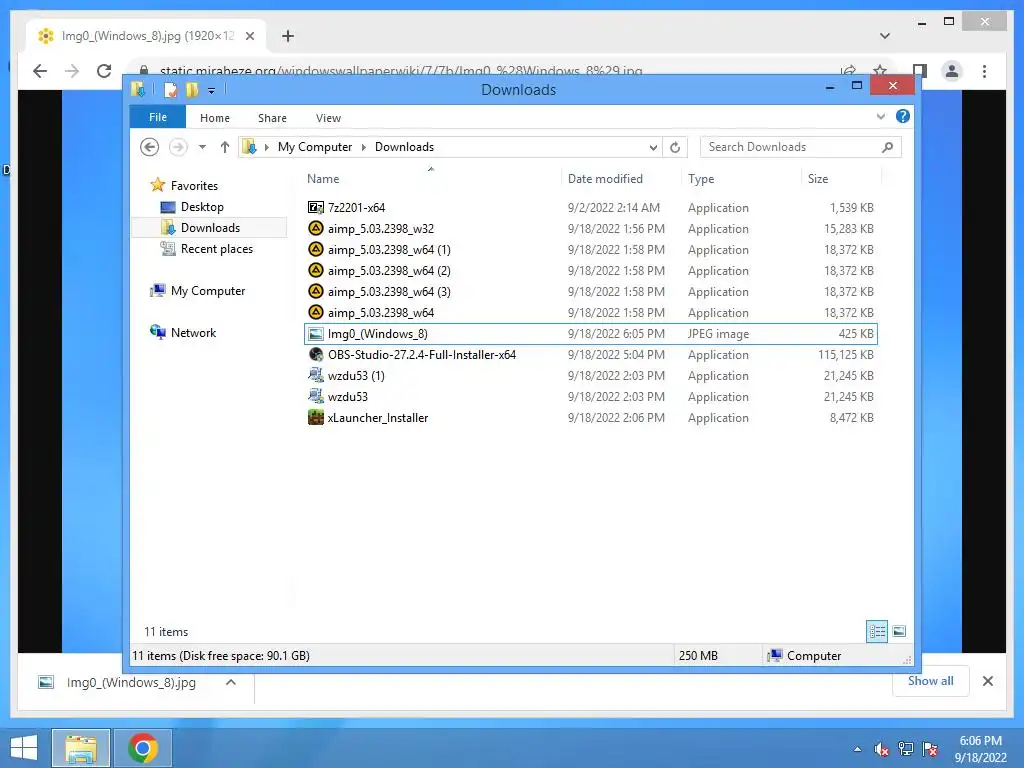Open the Home ribbon tab
Image resolution: width=1024 pixels, height=768 pixels.
[214, 118]
